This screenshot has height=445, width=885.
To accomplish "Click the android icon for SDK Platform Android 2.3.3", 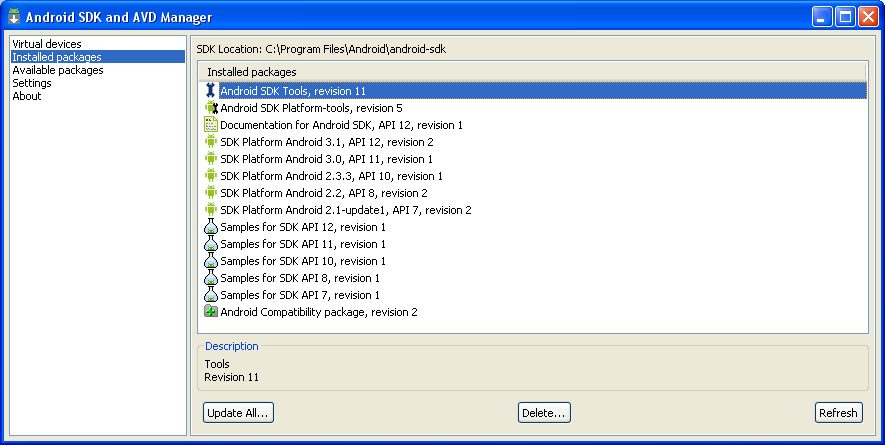I will point(211,175).
